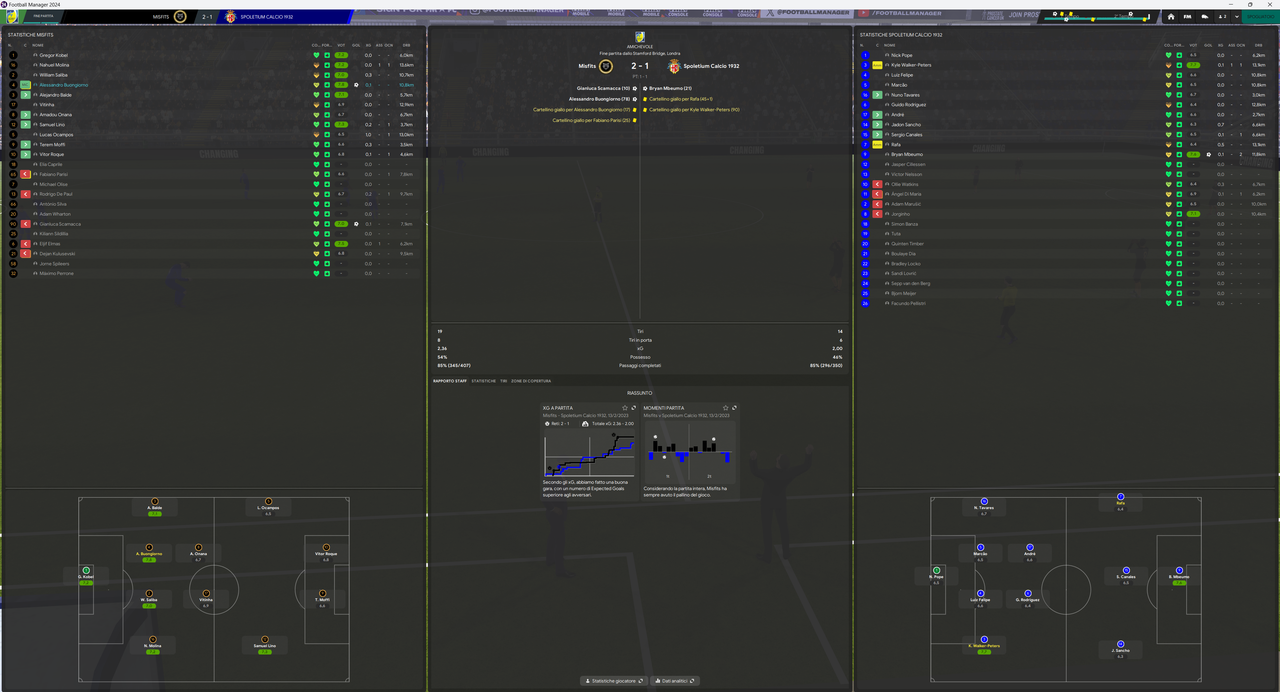Screen dimensions: 1280x692
Task: Switch to the Statistiche tab
Action: [x=484, y=381]
